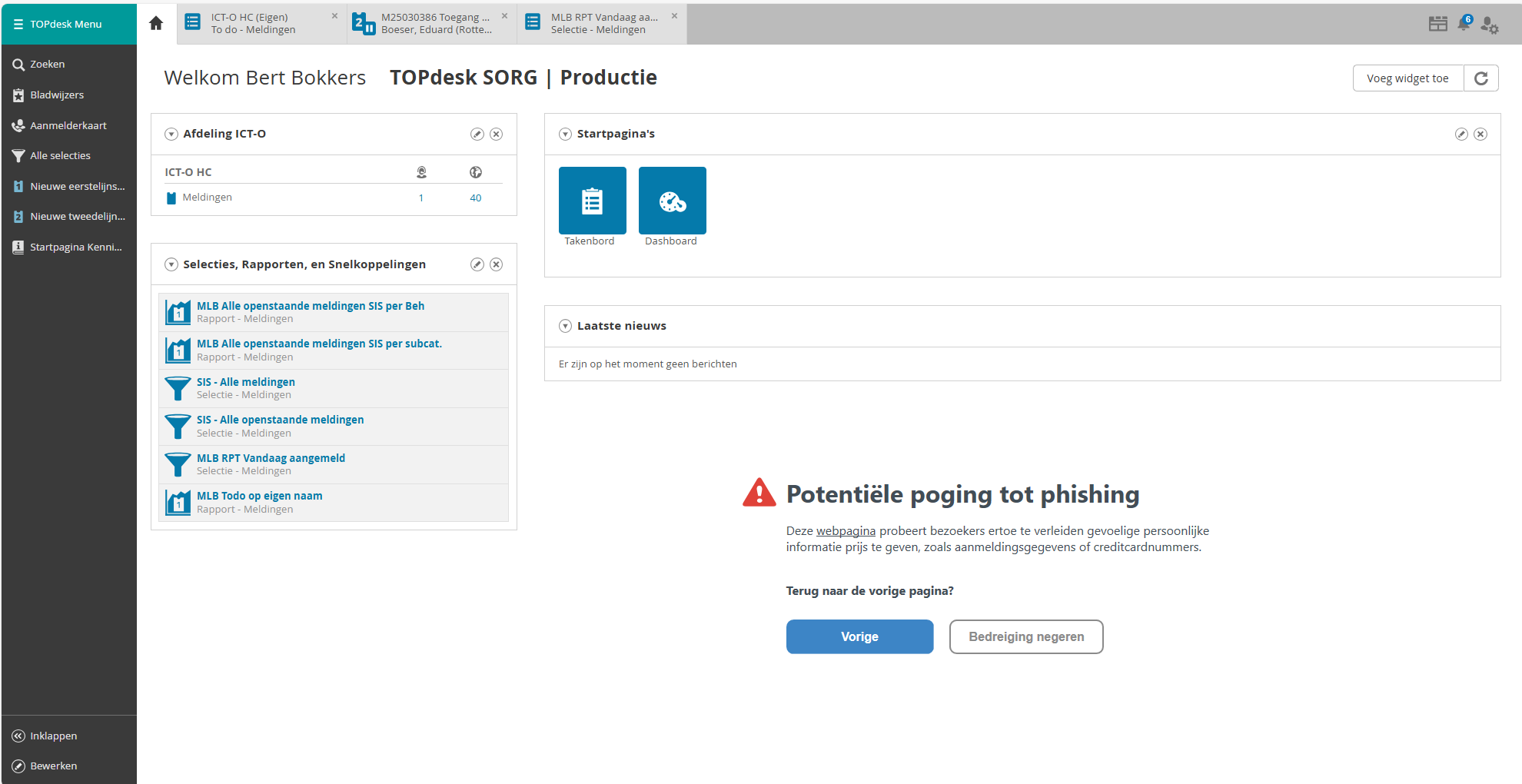The width and height of the screenshot is (1522, 784).
Task: Collapse sidebar with Inklappen
Action: tap(69, 736)
